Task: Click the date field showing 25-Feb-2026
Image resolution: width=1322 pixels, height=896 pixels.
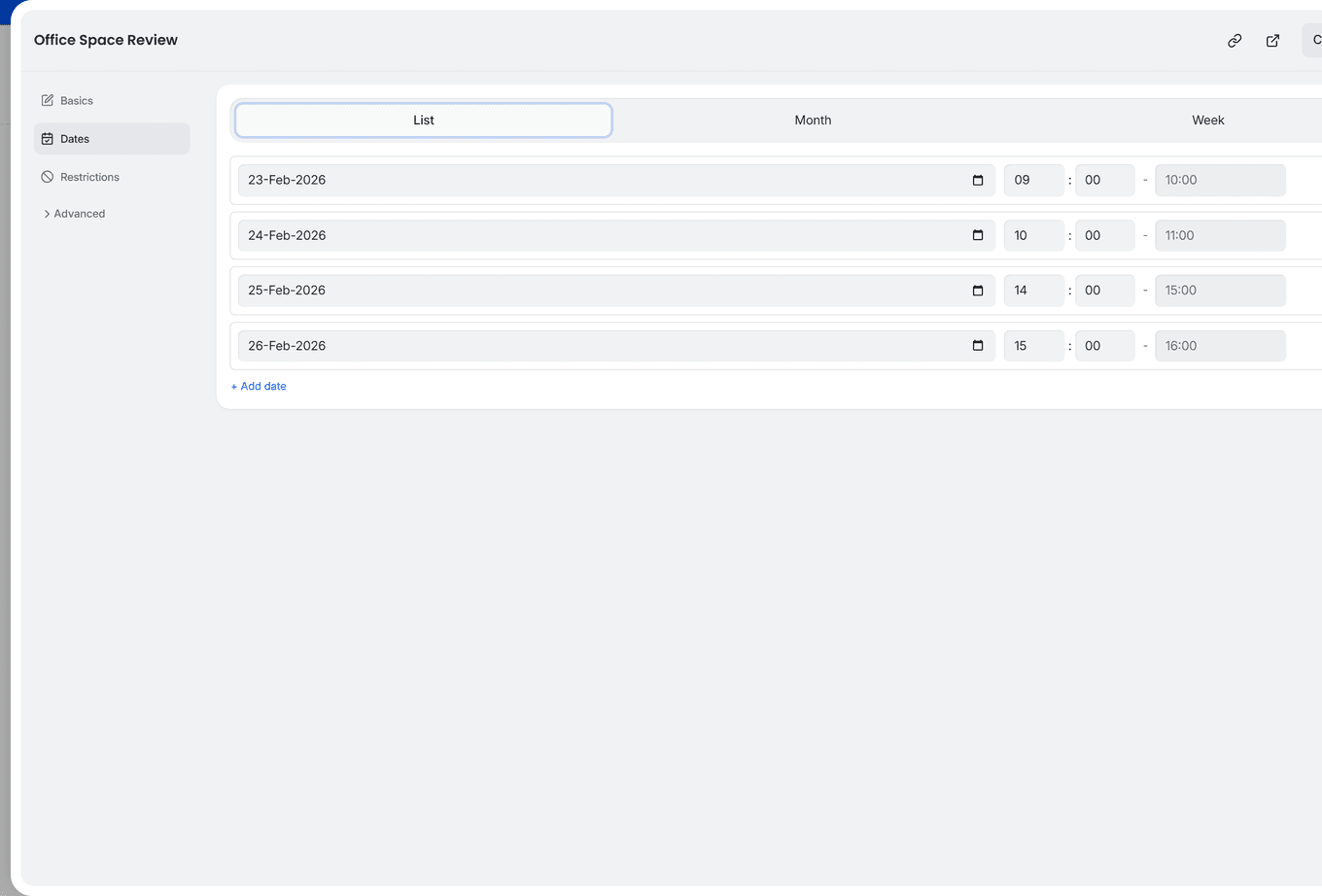Action: coord(583,290)
